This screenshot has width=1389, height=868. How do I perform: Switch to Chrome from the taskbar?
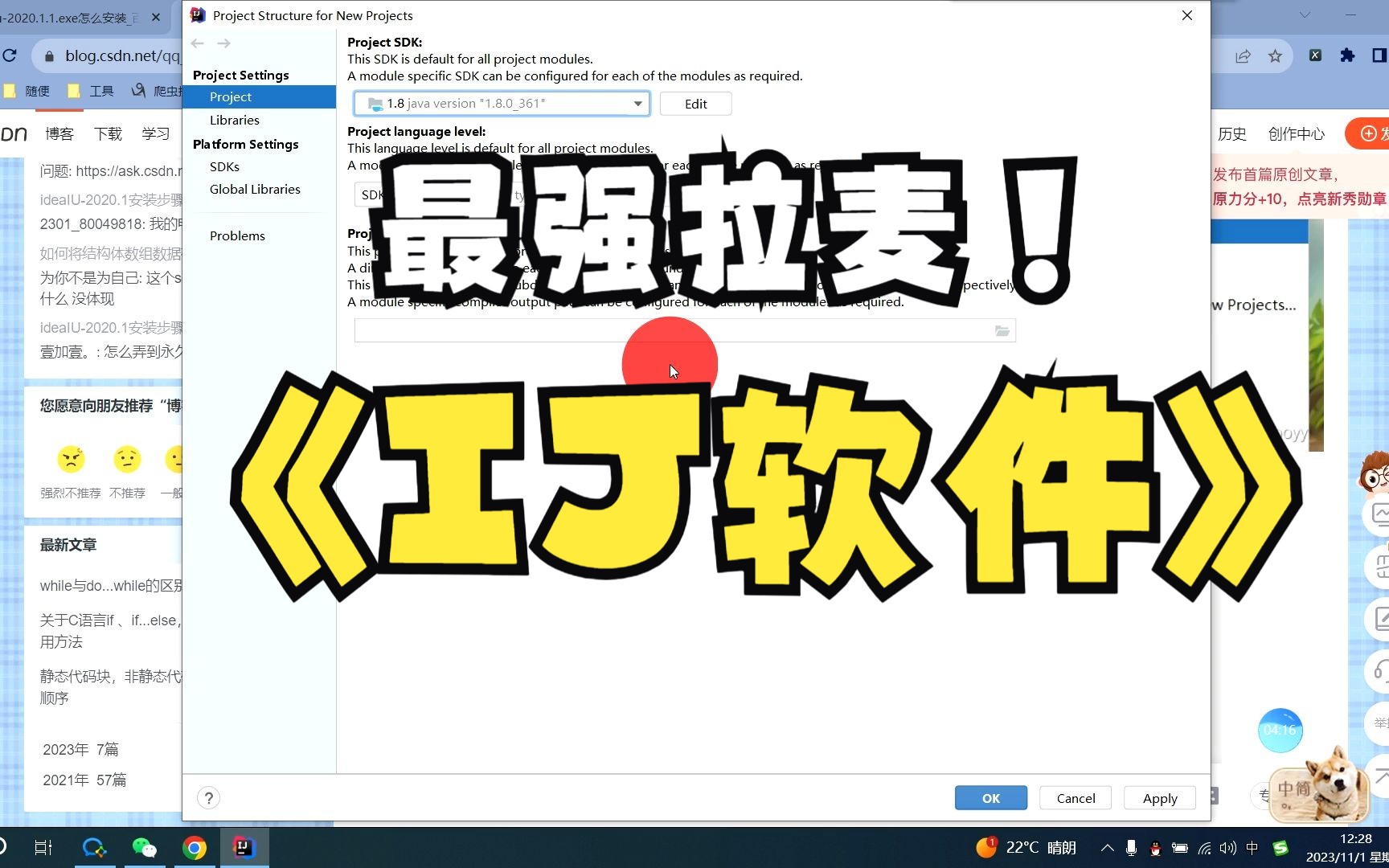click(194, 847)
